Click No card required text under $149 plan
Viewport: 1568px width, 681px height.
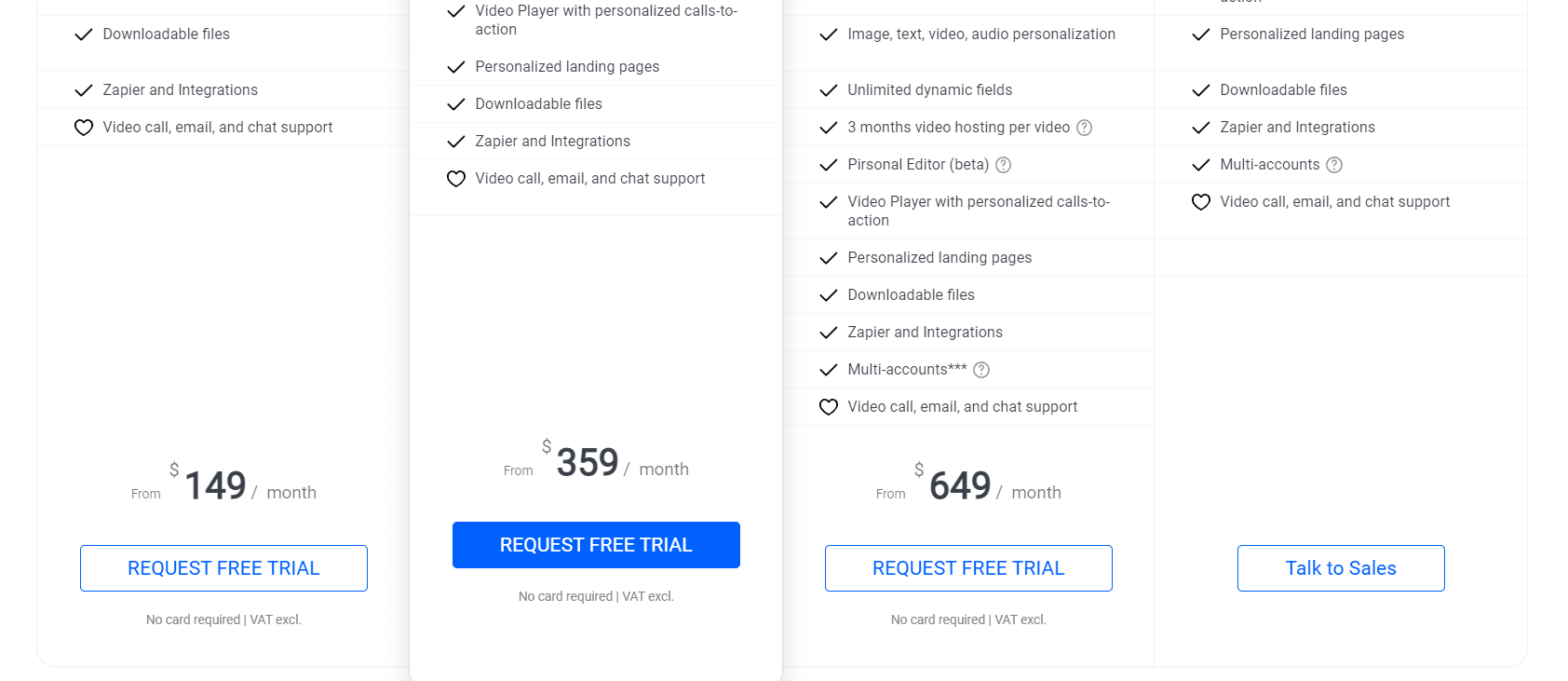coord(223,619)
